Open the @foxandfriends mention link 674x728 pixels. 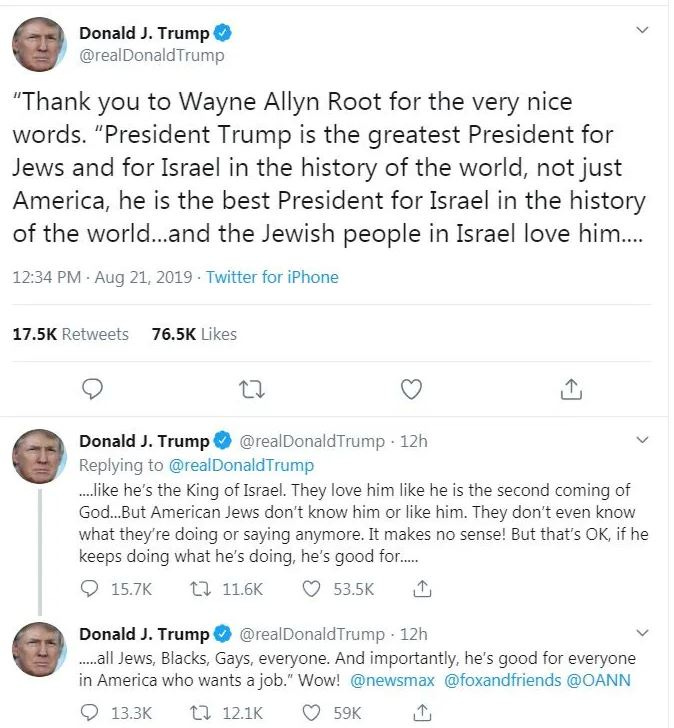coord(502,680)
